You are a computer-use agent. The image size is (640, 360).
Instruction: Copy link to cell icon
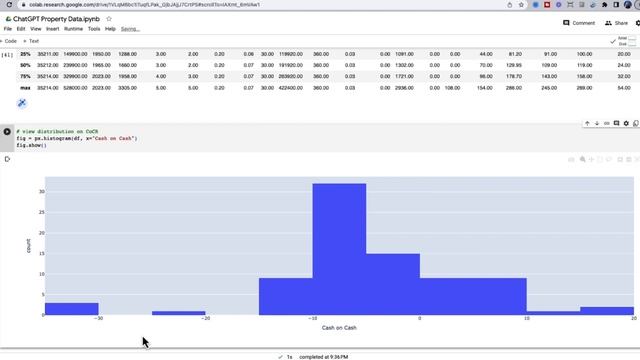click(607, 123)
